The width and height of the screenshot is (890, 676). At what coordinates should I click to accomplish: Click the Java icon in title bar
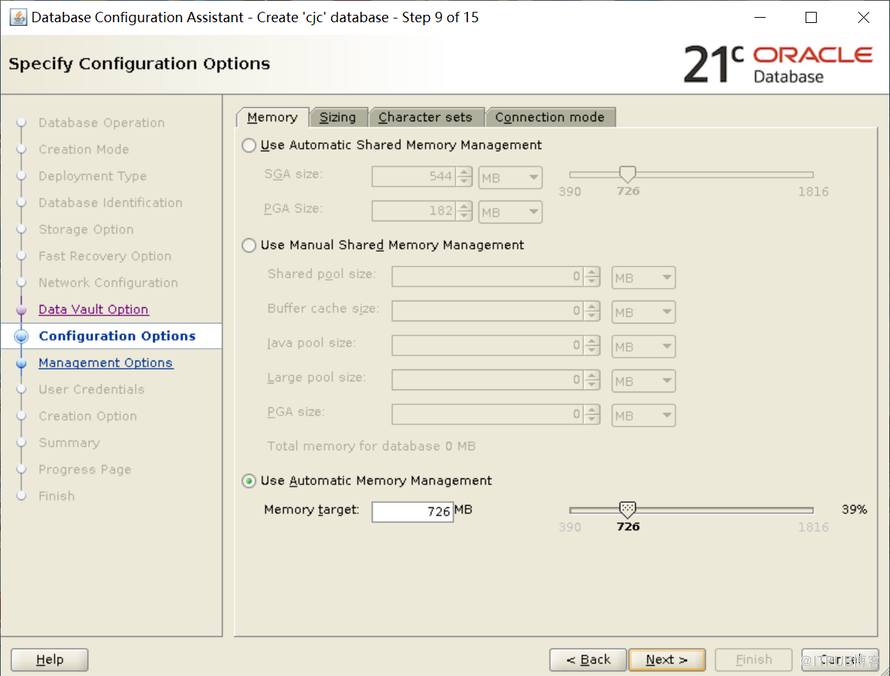tap(17, 17)
